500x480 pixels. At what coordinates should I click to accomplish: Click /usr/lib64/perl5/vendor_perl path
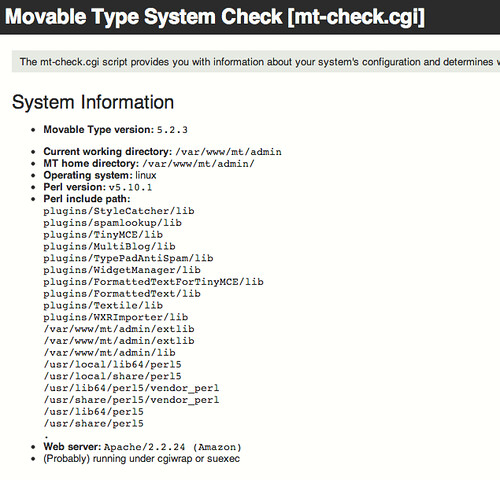[x=131, y=388]
